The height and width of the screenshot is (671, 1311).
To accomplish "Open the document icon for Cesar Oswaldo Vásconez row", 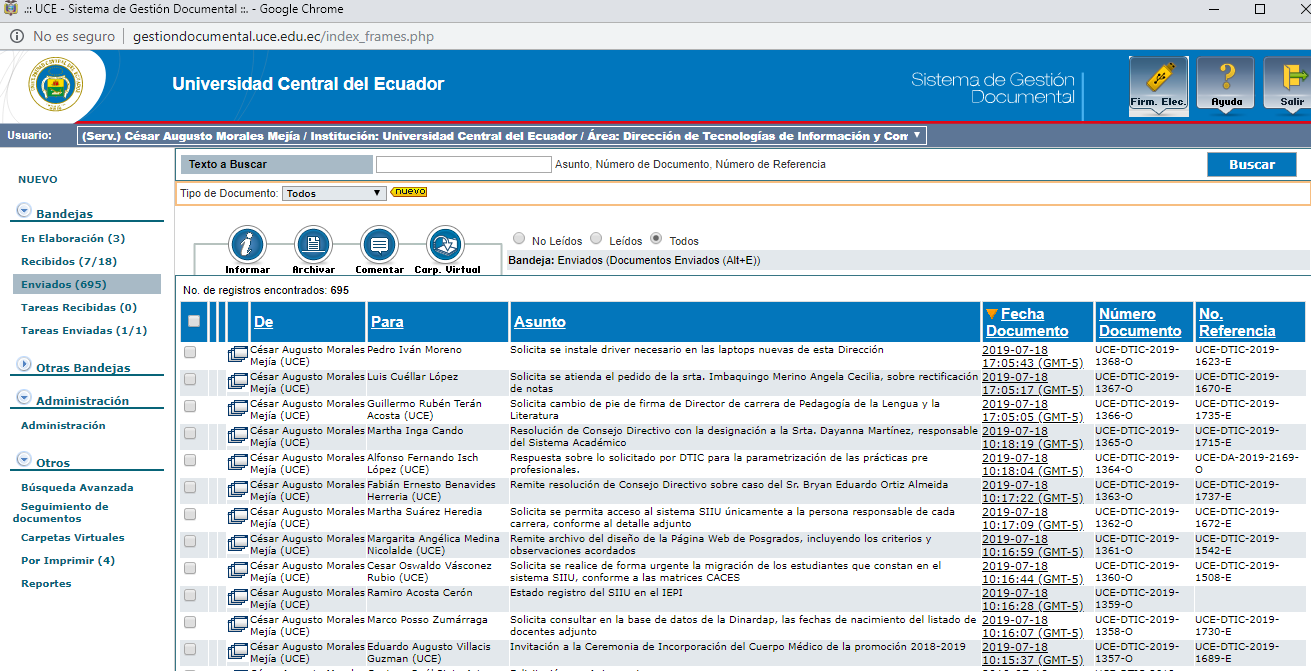I will 238,570.
